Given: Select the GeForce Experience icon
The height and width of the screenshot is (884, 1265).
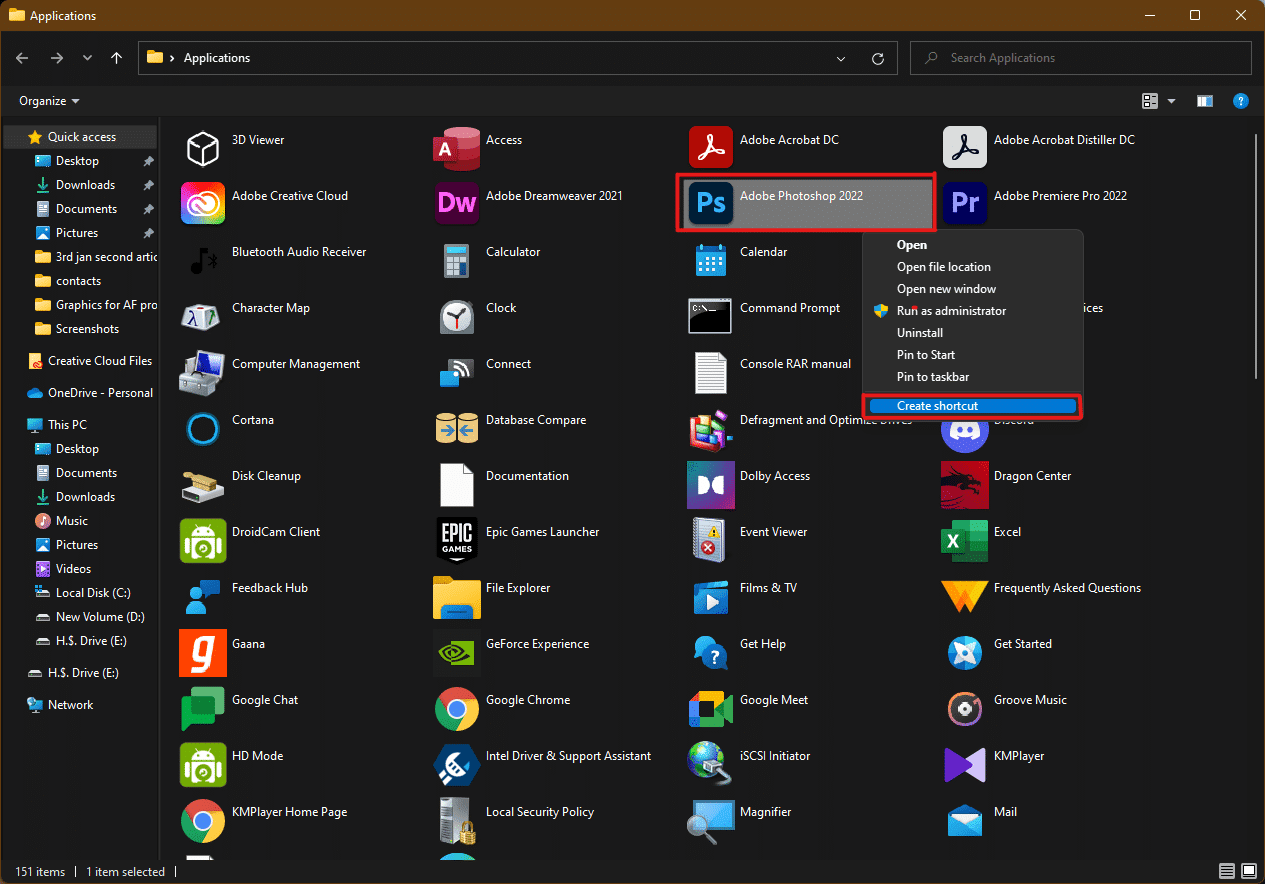Looking at the screenshot, I should (456, 653).
